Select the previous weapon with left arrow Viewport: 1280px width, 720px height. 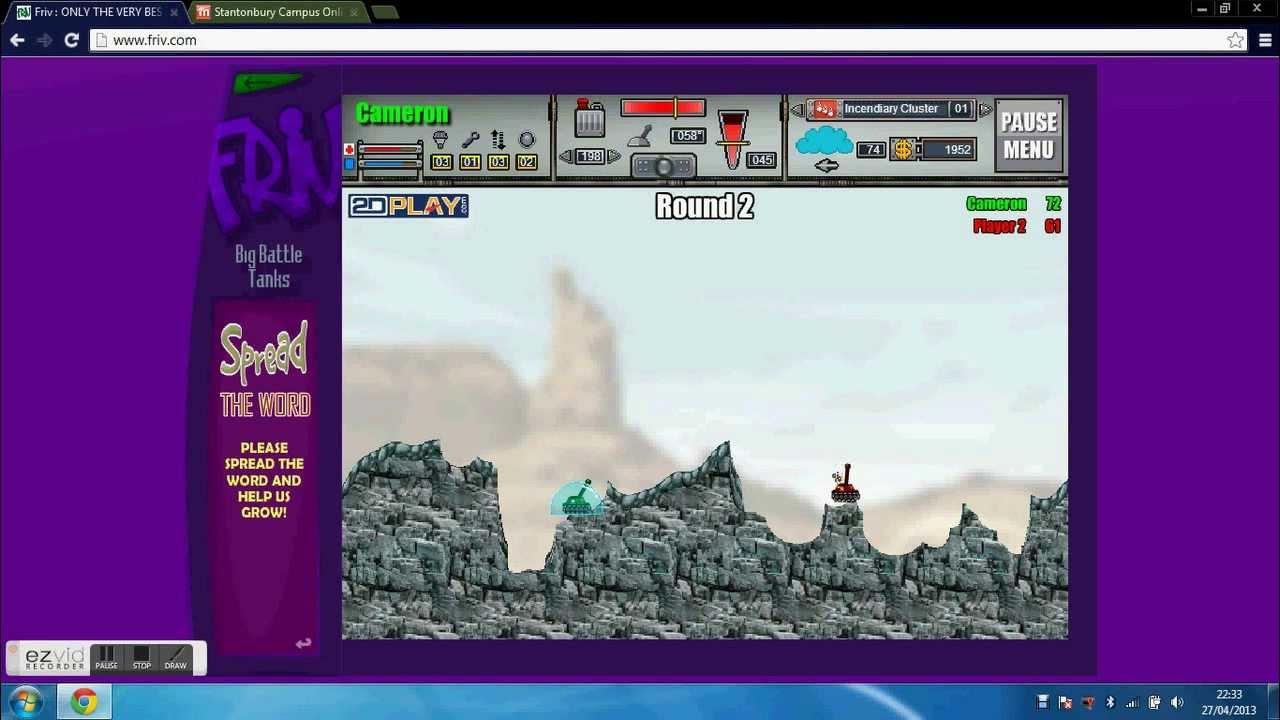pos(797,109)
